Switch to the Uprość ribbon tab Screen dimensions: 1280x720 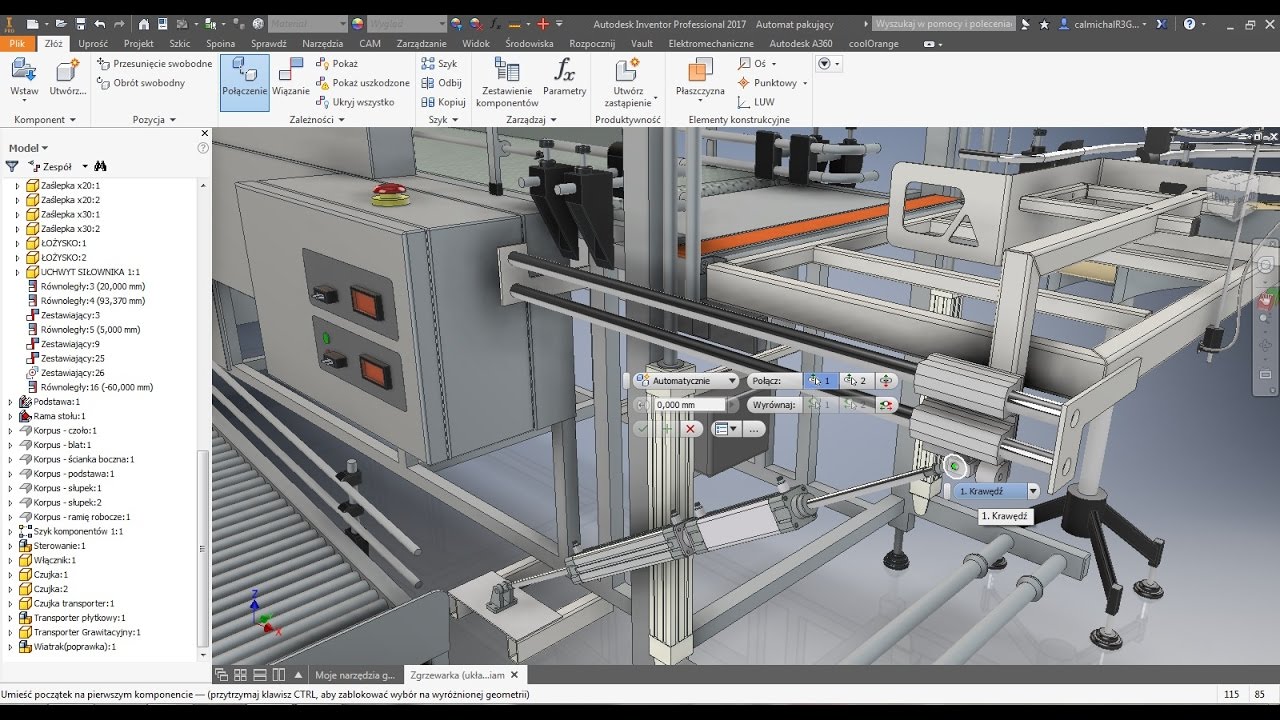pyautogui.click(x=93, y=43)
